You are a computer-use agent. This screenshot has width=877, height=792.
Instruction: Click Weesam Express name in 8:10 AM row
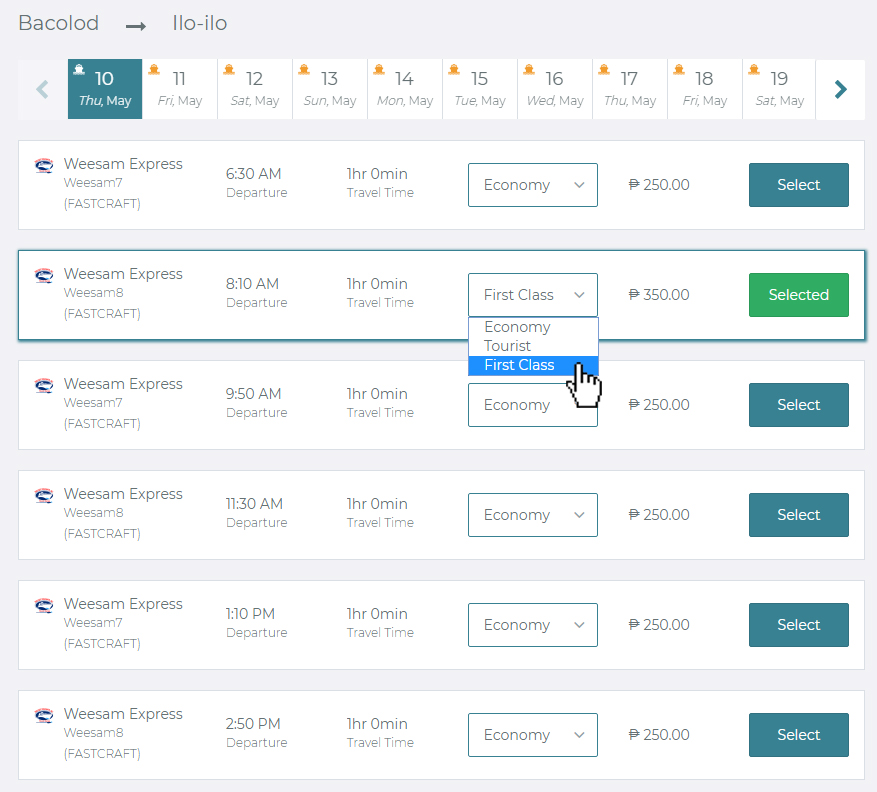tap(123, 275)
